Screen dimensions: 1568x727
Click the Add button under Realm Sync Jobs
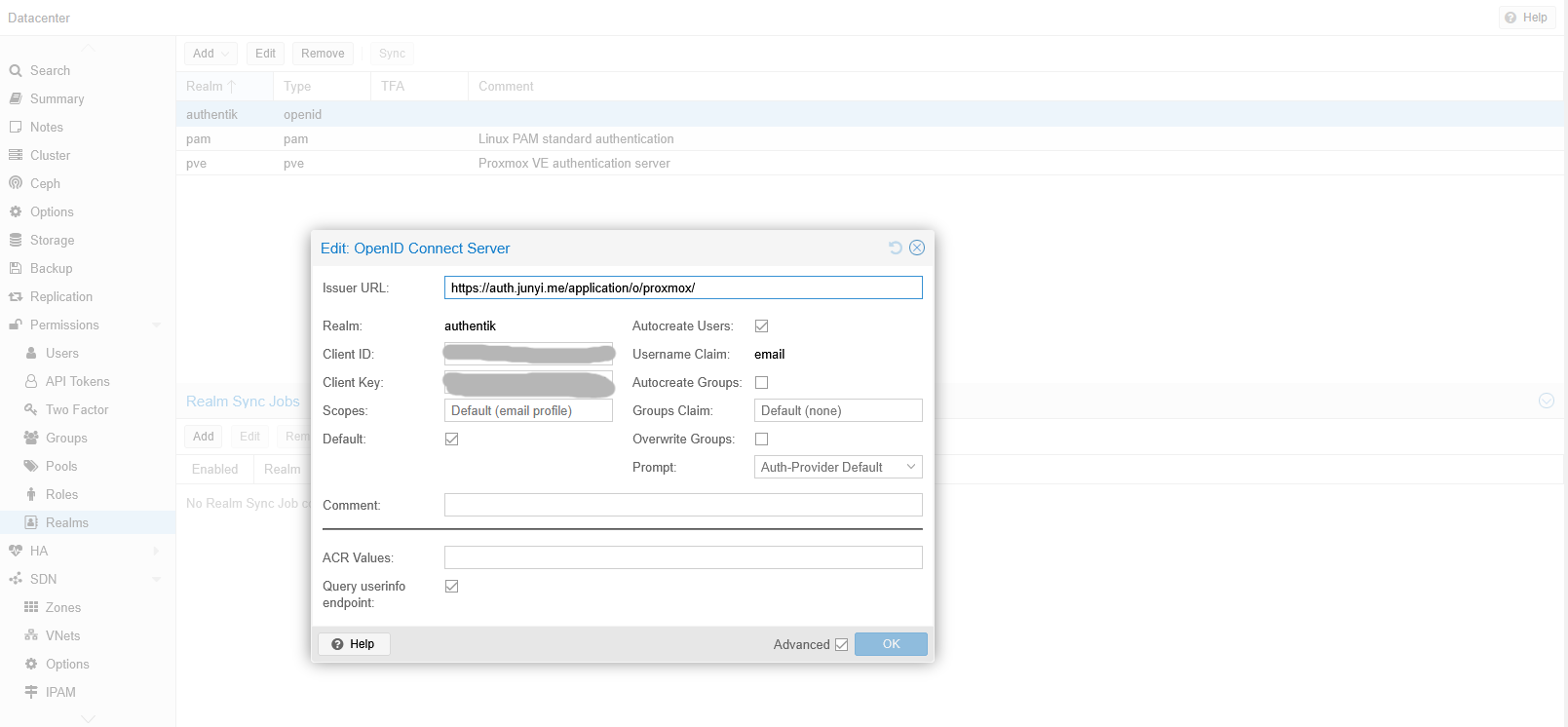tap(203, 437)
